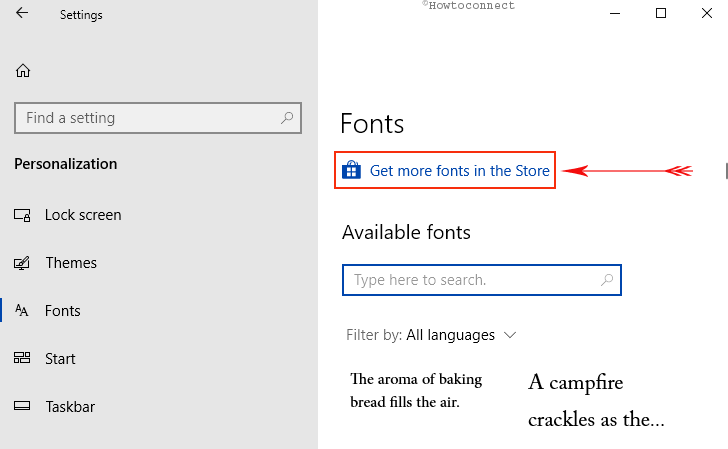Screen dimensions: 728x449
Task: Open font preview 'The aroma of baking bread'
Action: point(416,390)
